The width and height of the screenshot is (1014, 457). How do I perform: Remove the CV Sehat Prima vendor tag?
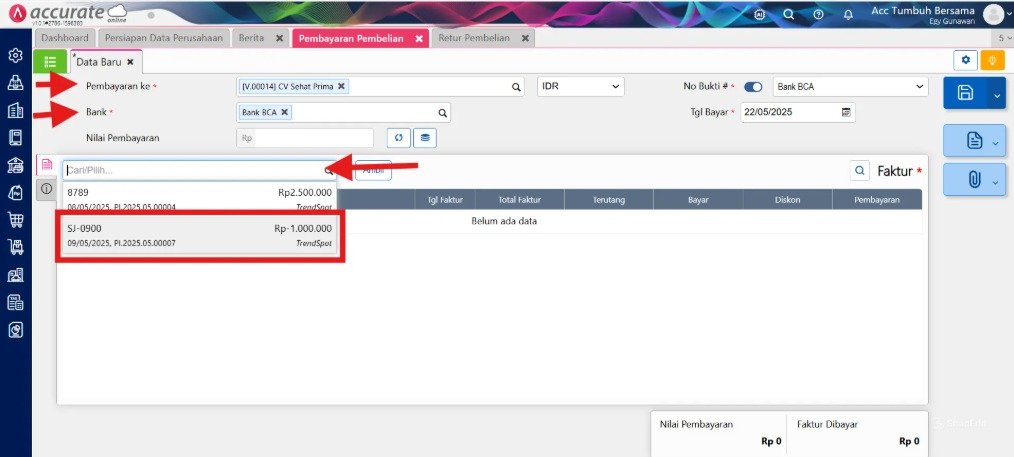tap(341, 86)
